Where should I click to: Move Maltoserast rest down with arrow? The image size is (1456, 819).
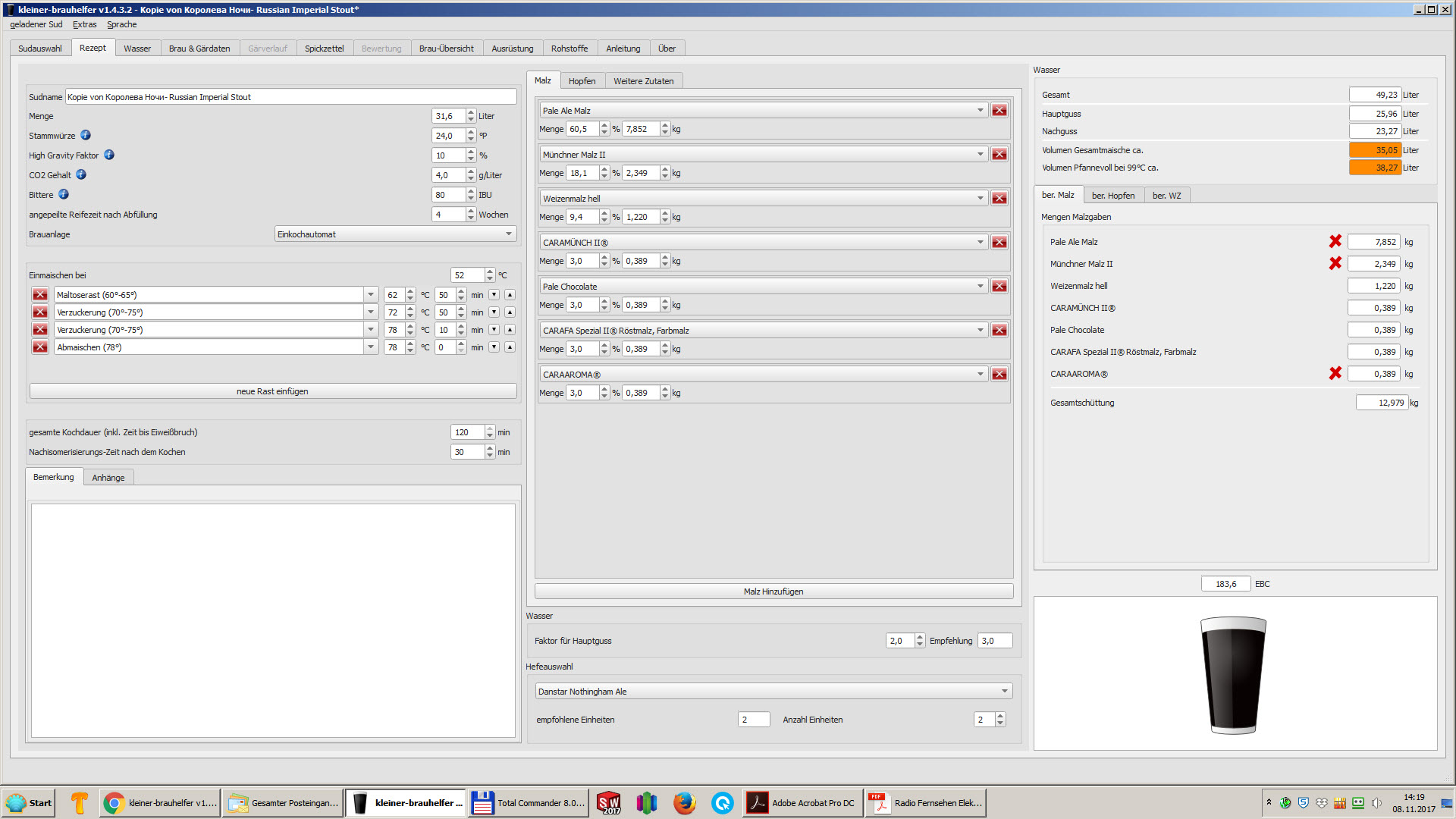(494, 295)
